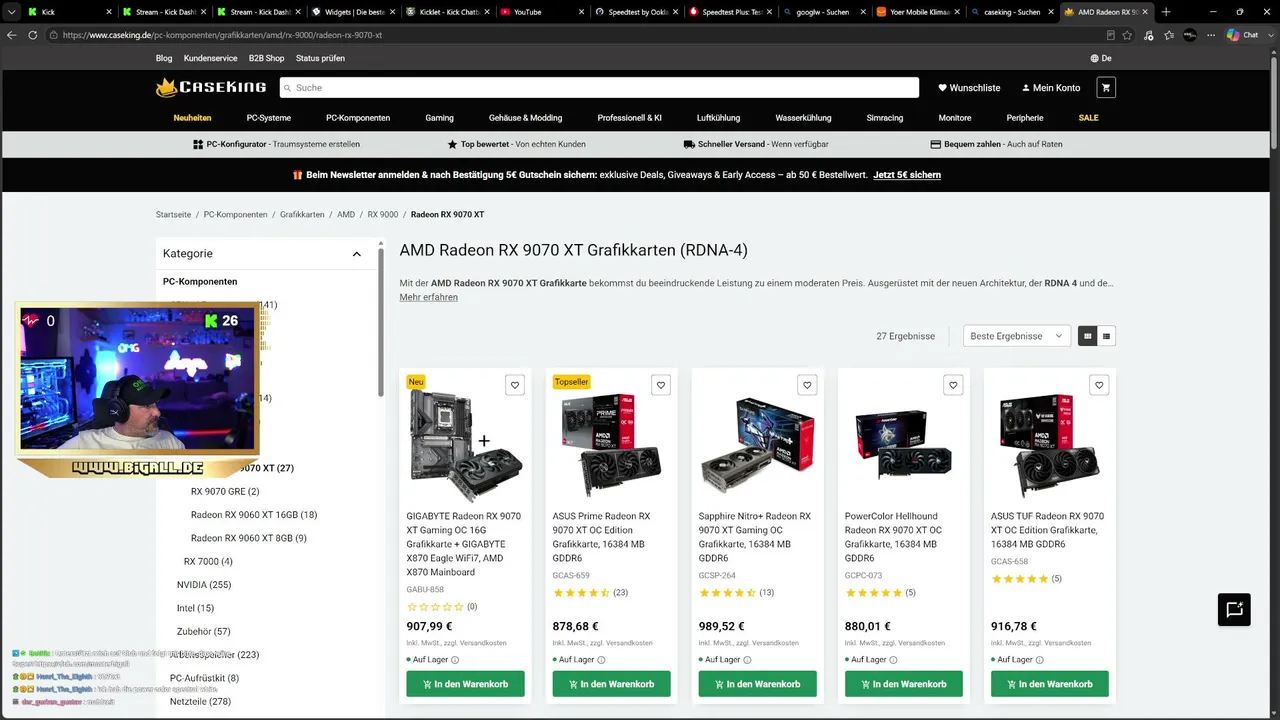The width and height of the screenshot is (1280, 720).
Task: Open the Blog link in top bar
Action: click(164, 58)
